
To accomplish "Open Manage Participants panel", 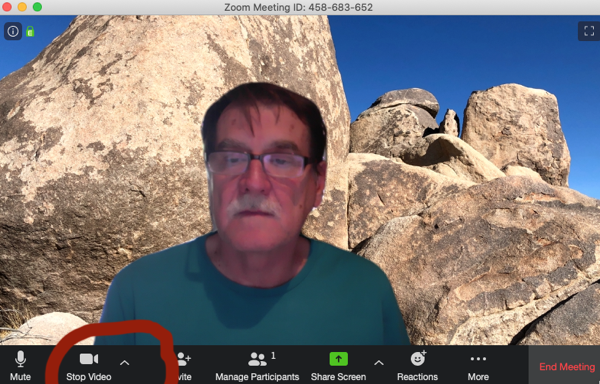I will pyautogui.click(x=257, y=366).
